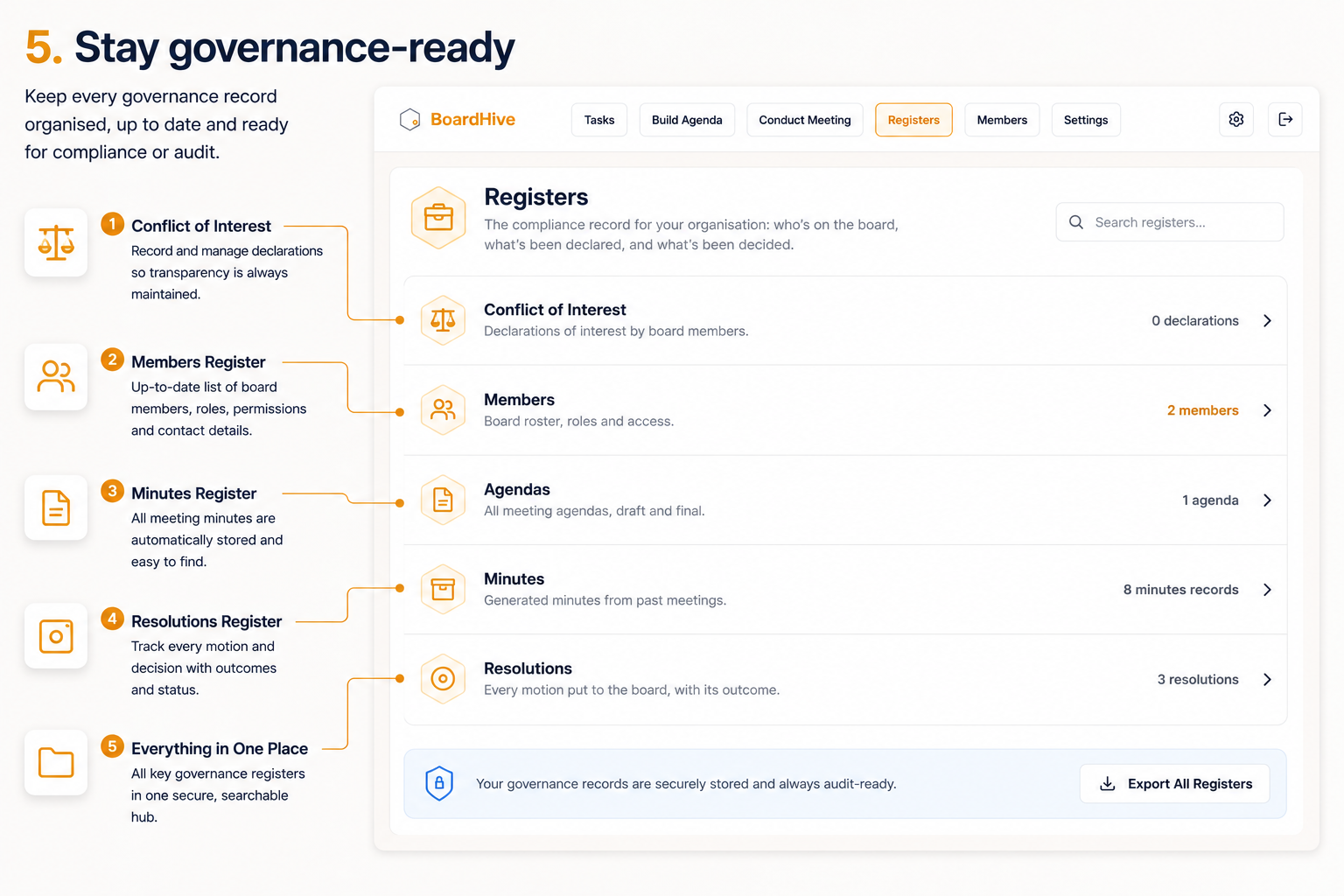Click the Members Register people card icon
The height and width of the screenshot is (896, 1344).
click(x=56, y=377)
